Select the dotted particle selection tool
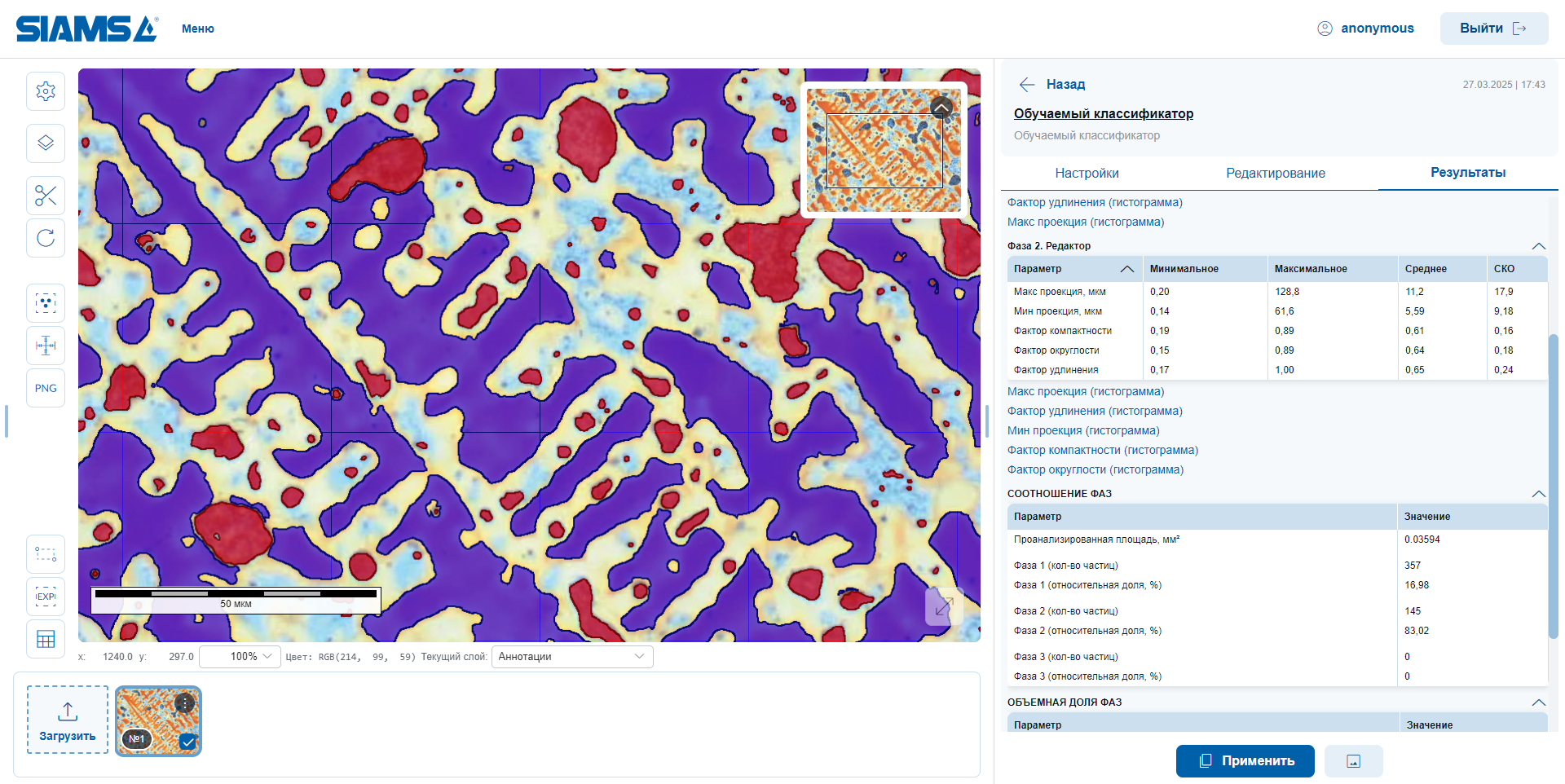Image resolution: width=1565 pixels, height=784 pixels. click(x=46, y=303)
